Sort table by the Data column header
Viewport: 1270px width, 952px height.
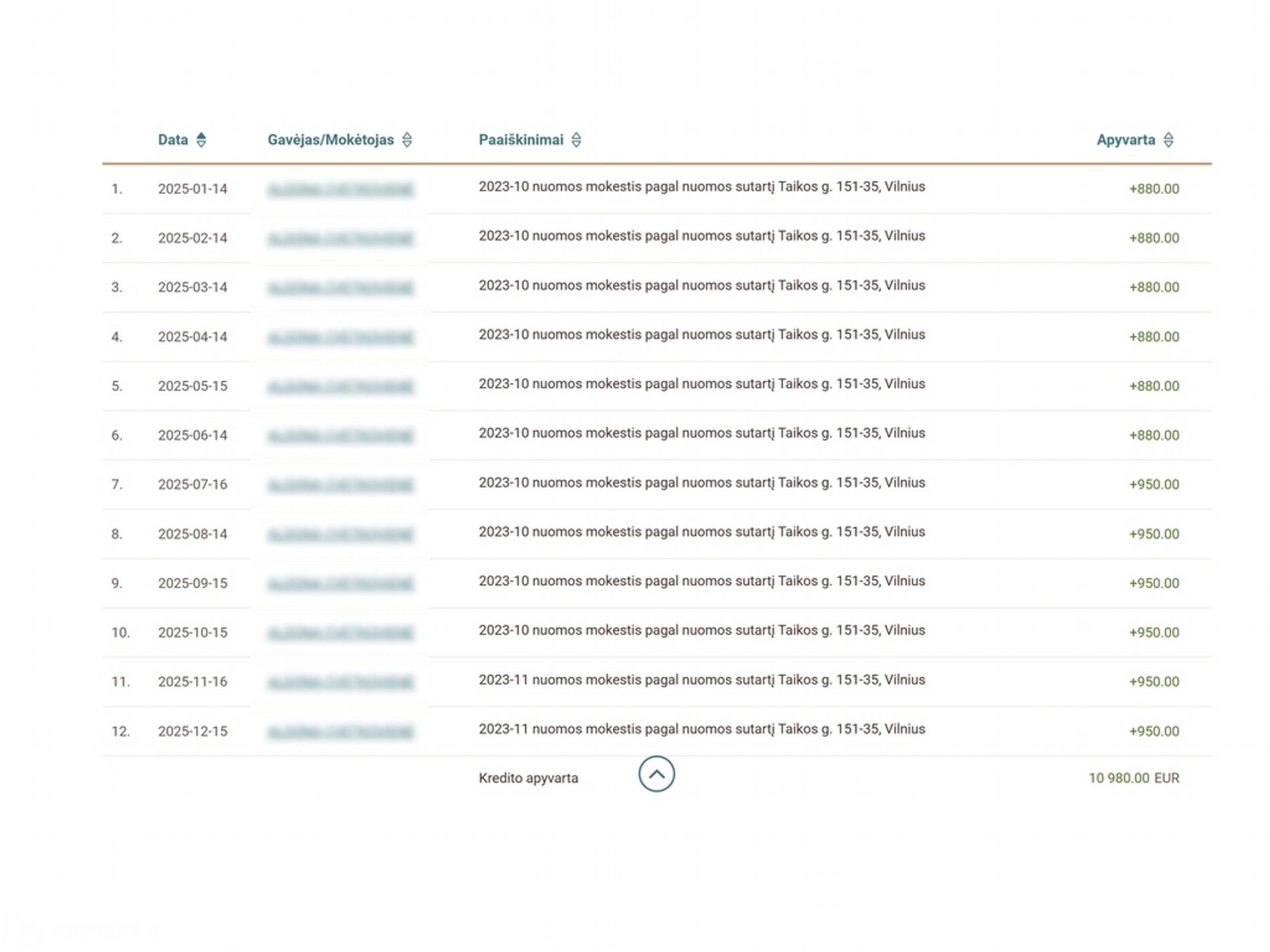(x=172, y=140)
